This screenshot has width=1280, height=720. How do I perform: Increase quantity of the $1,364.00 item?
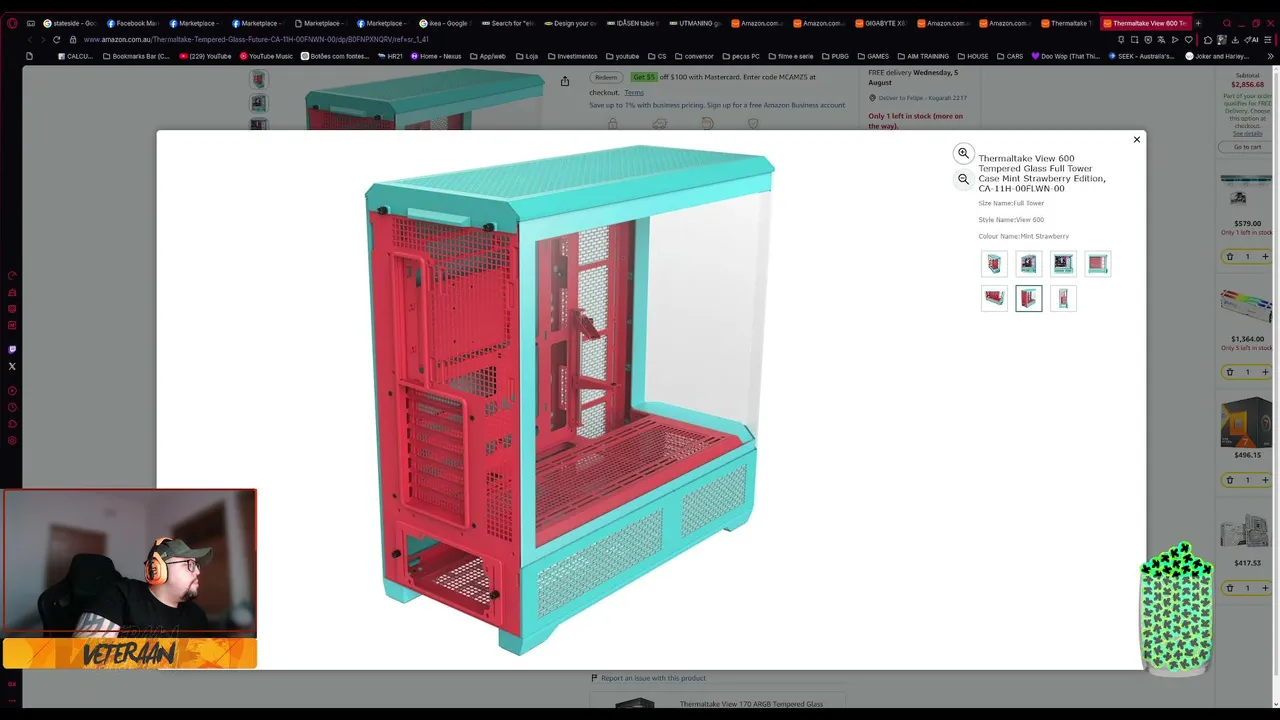coord(1265,372)
